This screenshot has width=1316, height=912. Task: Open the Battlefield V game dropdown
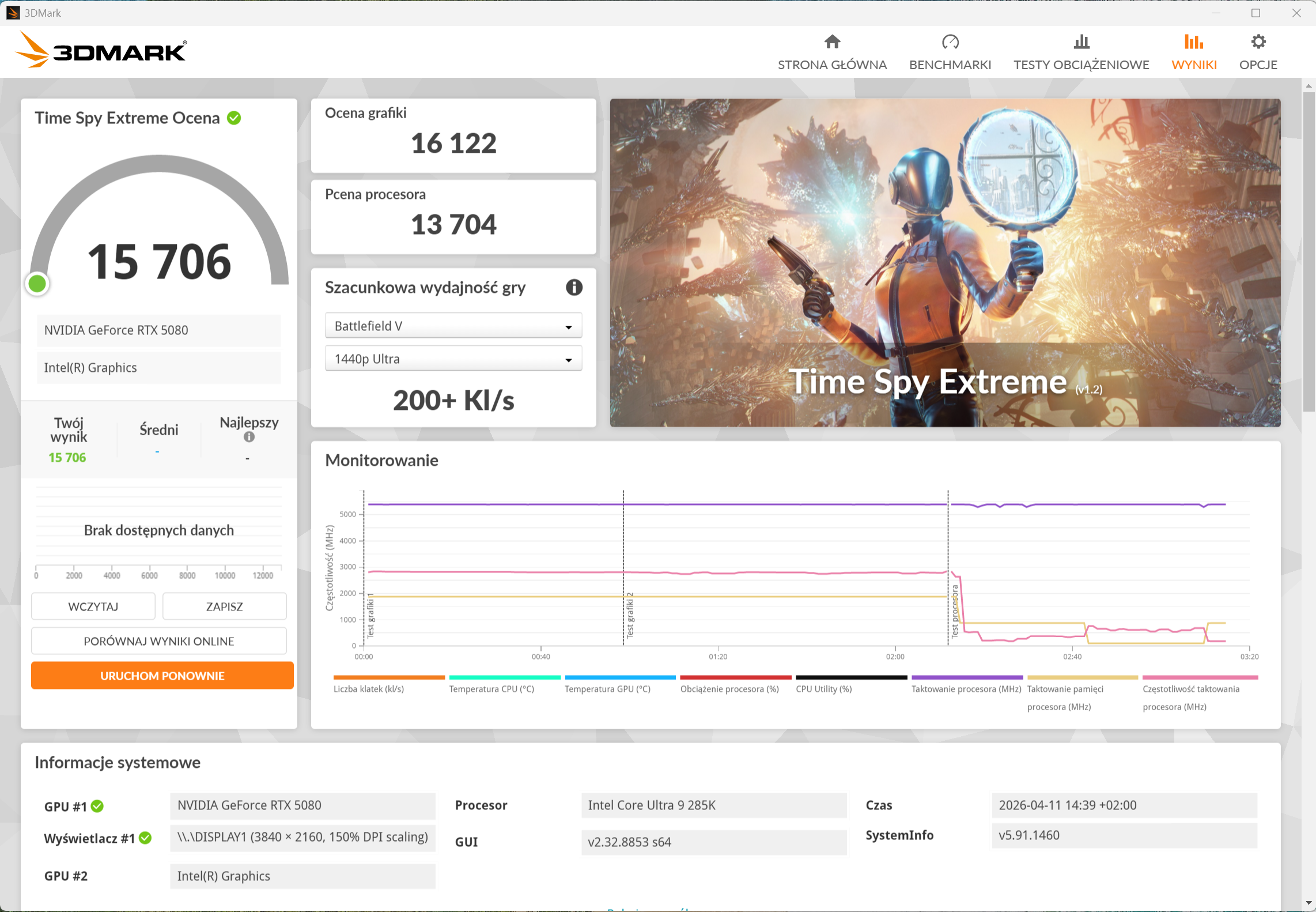(x=453, y=326)
